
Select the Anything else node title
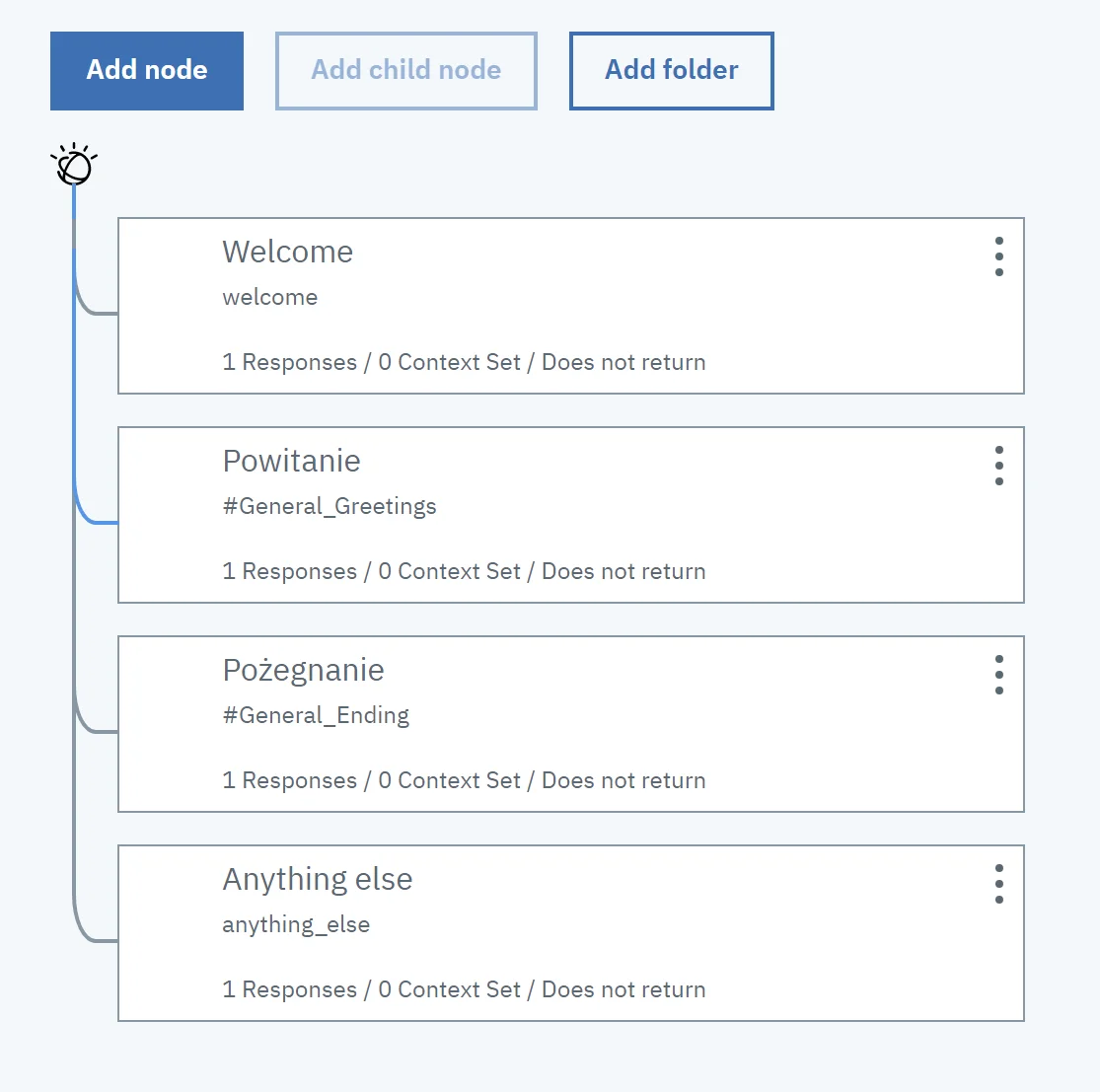(x=317, y=880)
